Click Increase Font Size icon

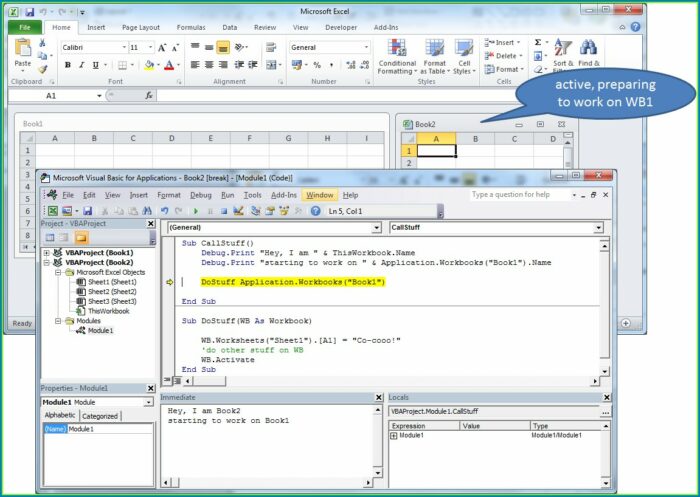tap(162, 47)
